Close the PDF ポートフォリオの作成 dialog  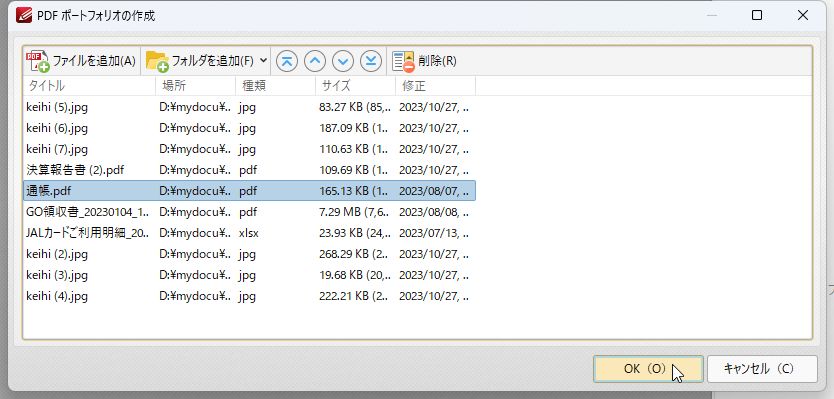803,16
